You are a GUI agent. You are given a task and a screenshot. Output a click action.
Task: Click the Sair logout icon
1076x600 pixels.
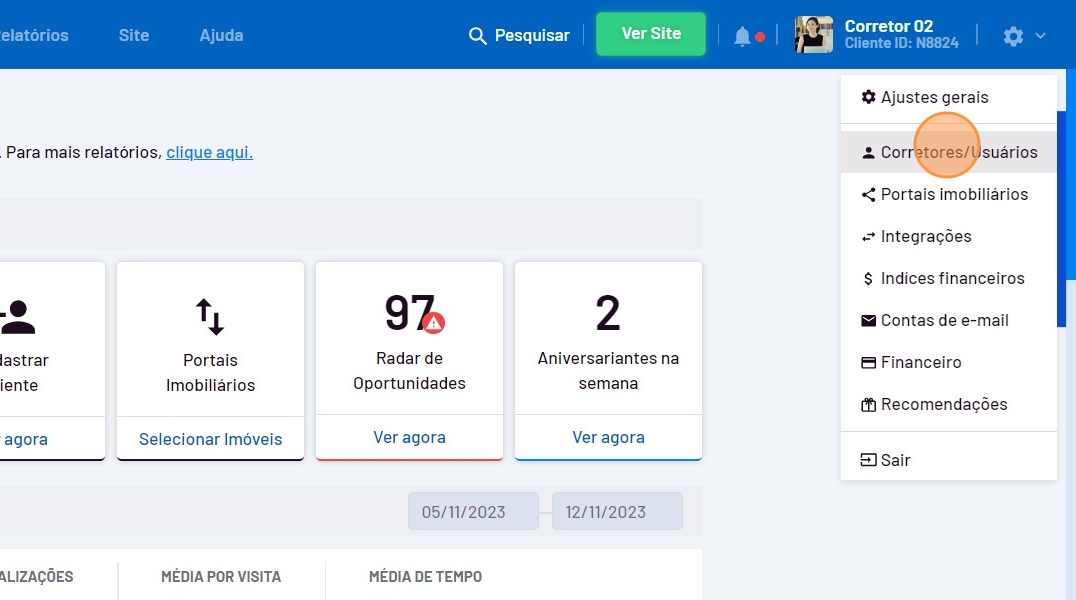[868, 461]
